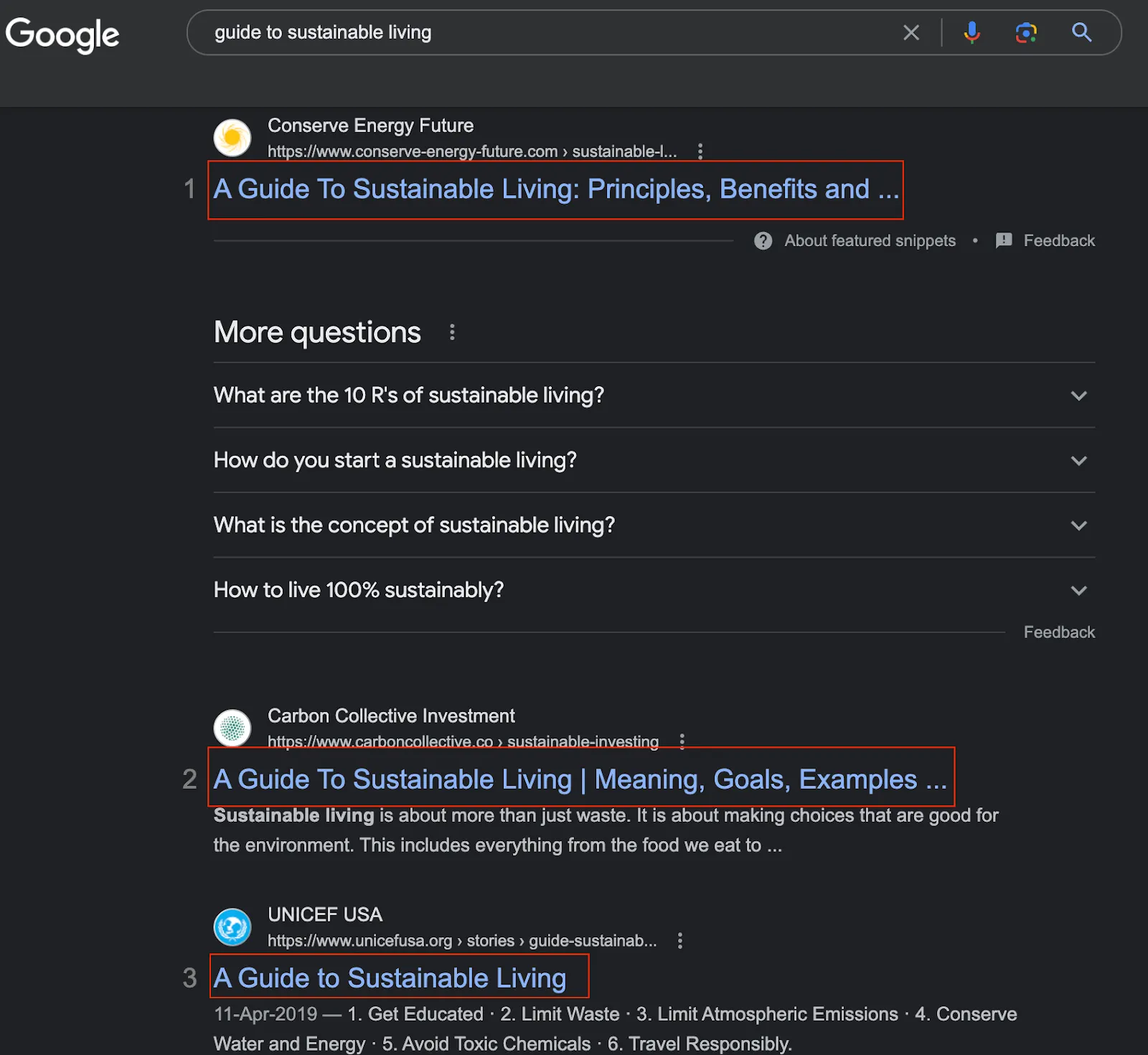1148x1055 pixels.
Task: Click the Carbon Collective Investment favicon
Action: [x=232, y=728]
